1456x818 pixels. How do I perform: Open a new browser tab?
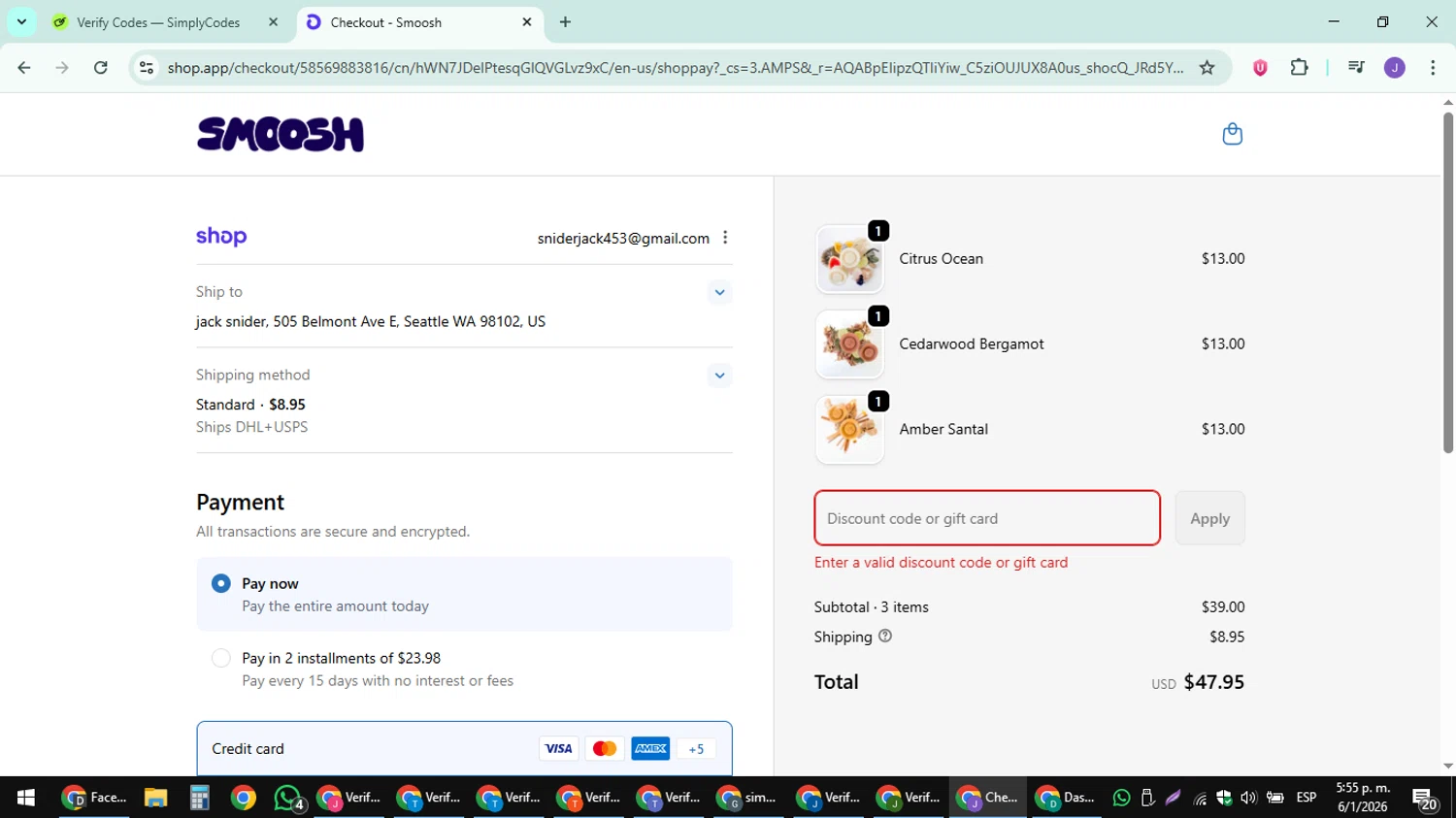click(565, 21)
